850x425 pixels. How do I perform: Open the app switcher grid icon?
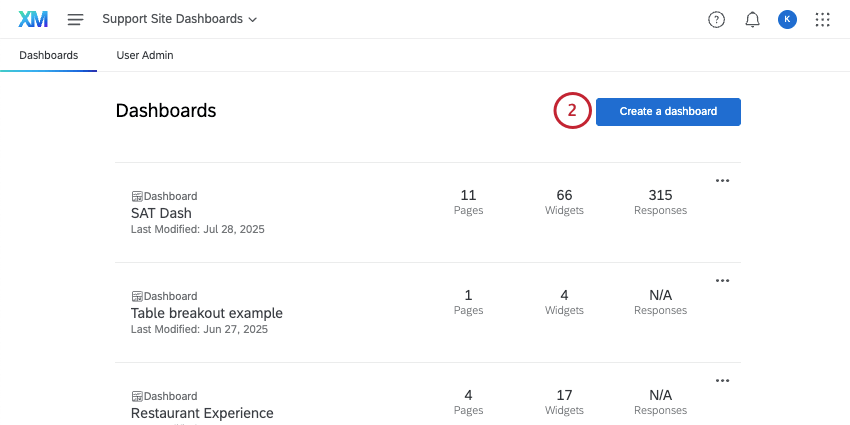[x=822, y=19]
